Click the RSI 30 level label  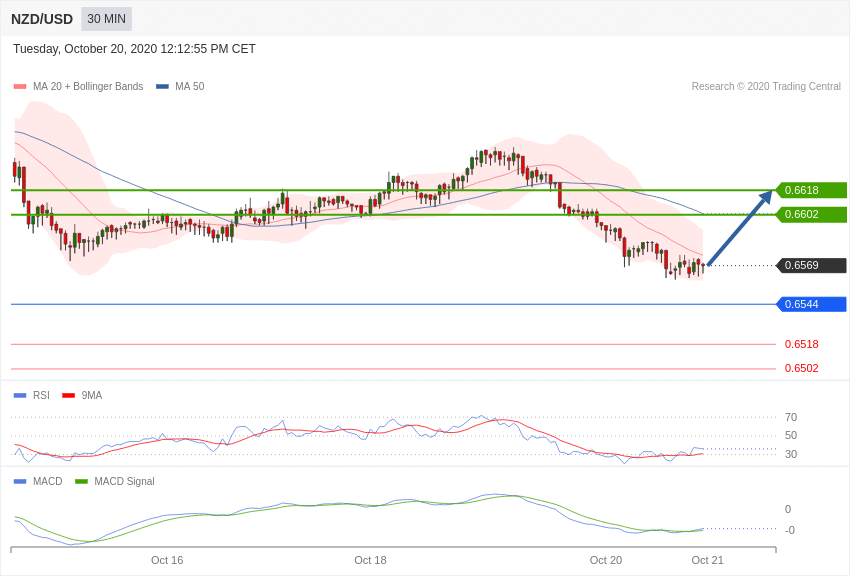pyautogui.click(x=791, y=454)
